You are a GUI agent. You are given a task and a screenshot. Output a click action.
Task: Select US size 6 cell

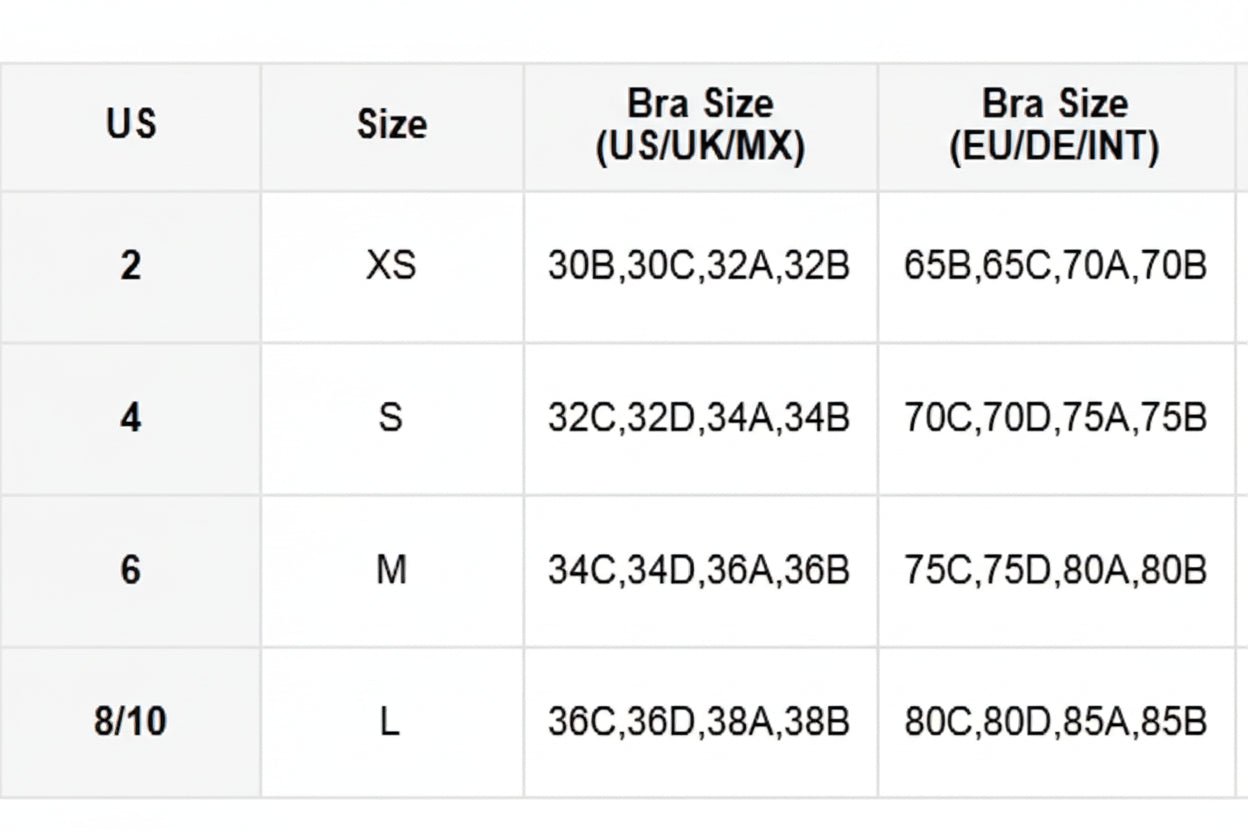point(130,570)
